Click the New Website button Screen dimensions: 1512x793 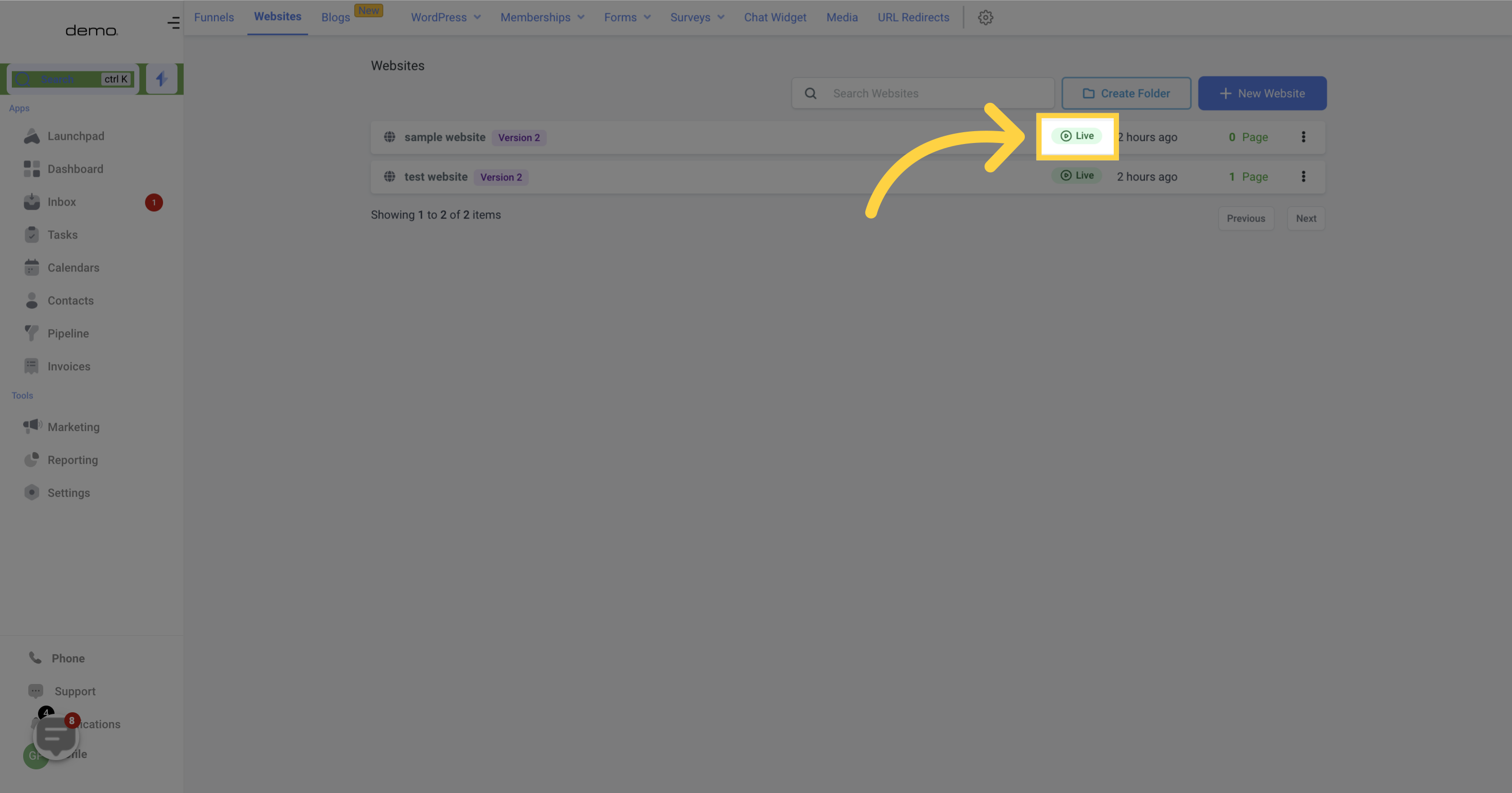[x=1262, y=93]
